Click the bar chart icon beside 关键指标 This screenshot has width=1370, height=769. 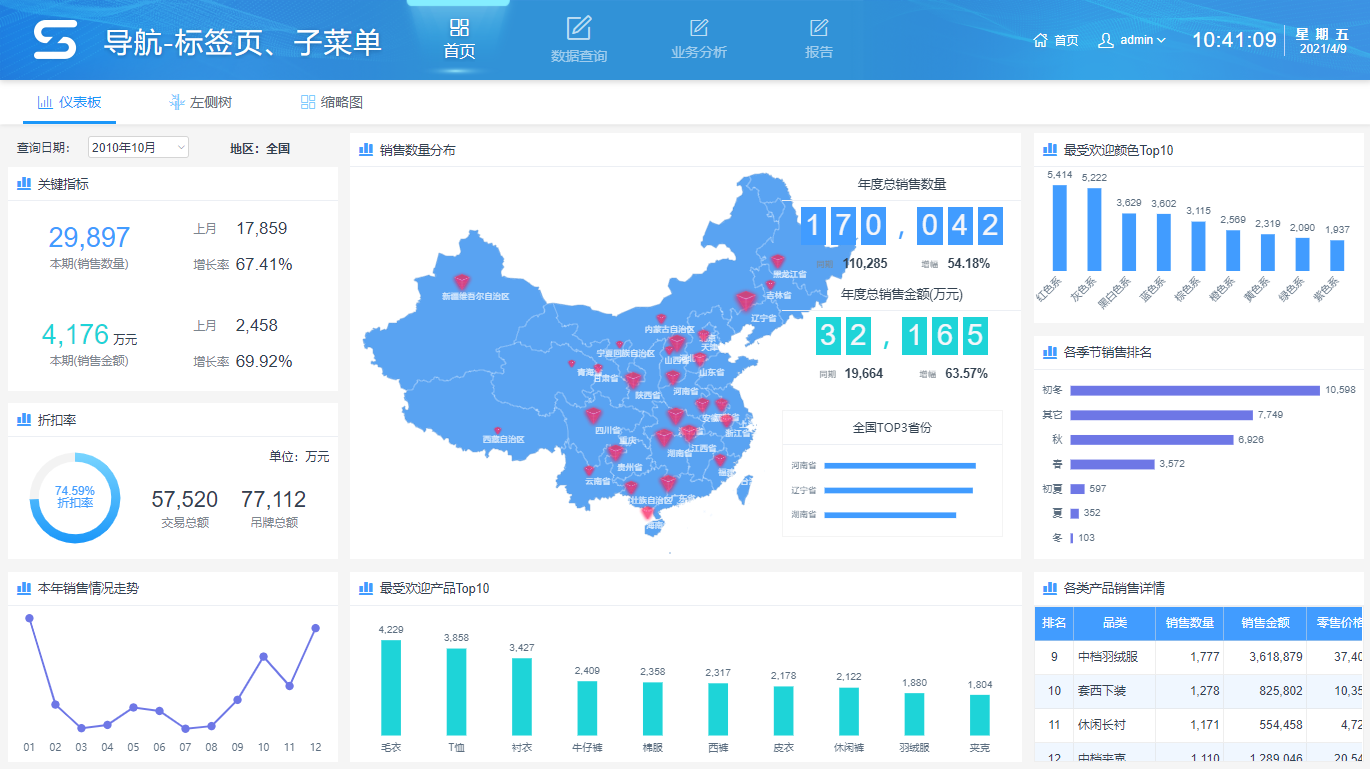pos(24,184)
